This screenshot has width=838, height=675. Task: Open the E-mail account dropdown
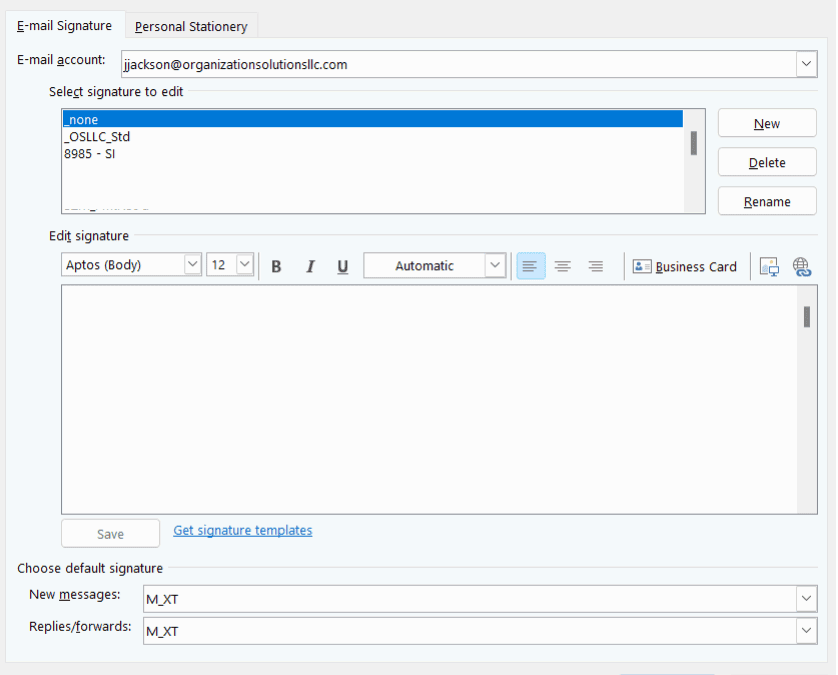click(x=806, y=64)
